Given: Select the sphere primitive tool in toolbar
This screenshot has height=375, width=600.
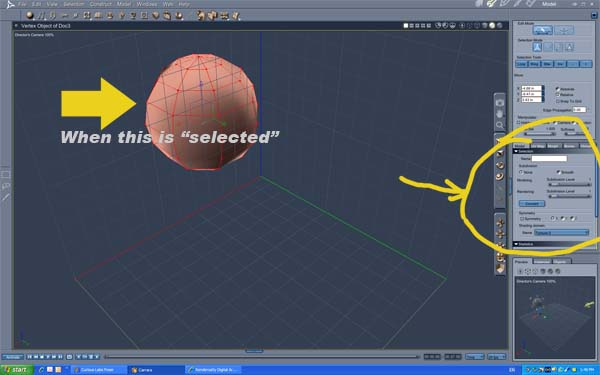Looking at the screenshot, I should [30, 15].
